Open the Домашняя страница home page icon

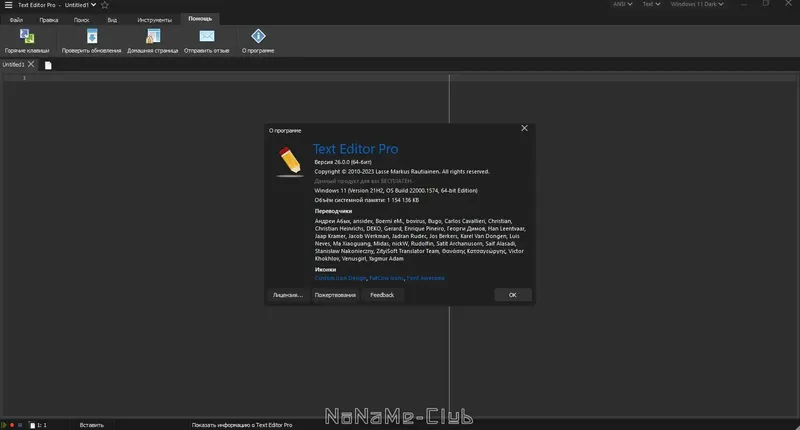pos(153,36)
